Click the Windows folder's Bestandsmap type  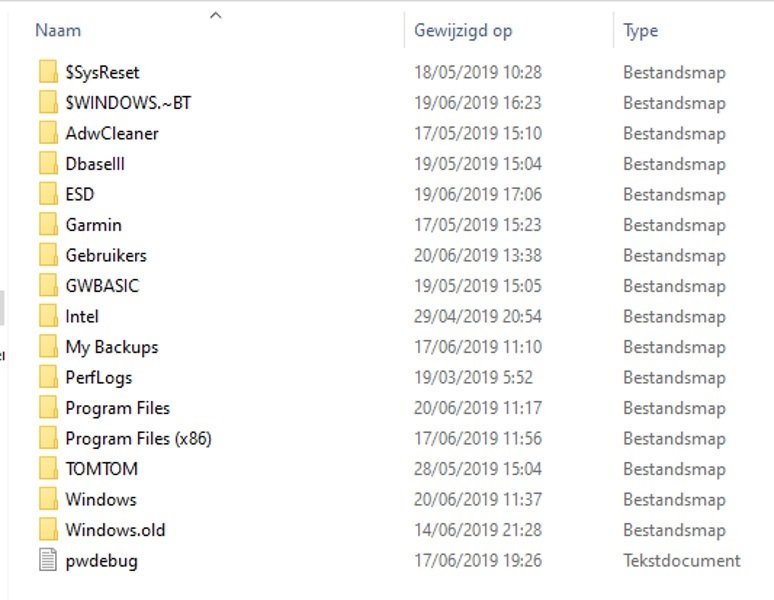point(674,500)
